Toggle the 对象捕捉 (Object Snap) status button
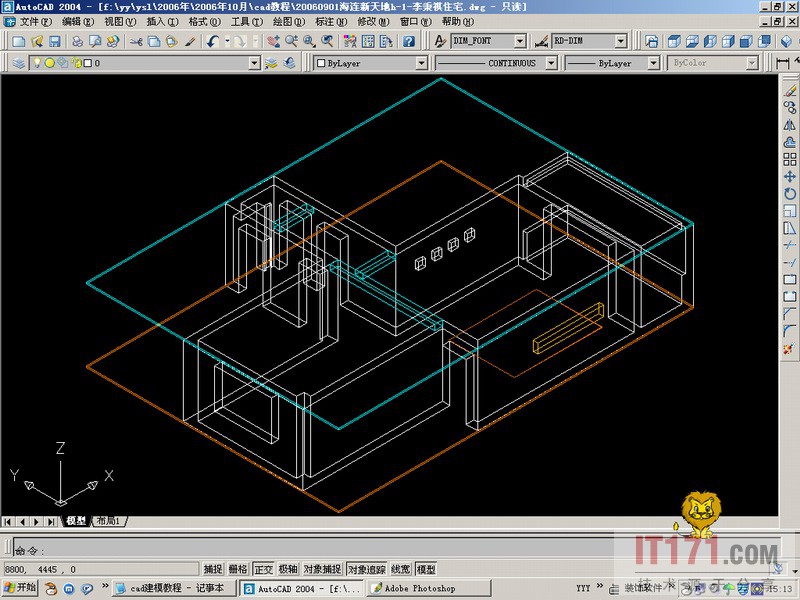Viewport: 800px width, 600px height. coord(323,569)
